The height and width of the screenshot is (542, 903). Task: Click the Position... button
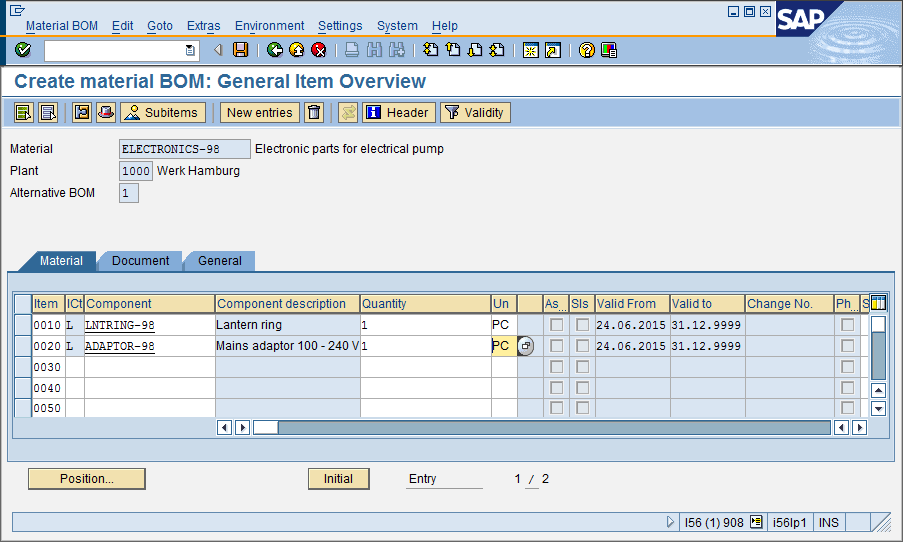[x=87, y=479]
